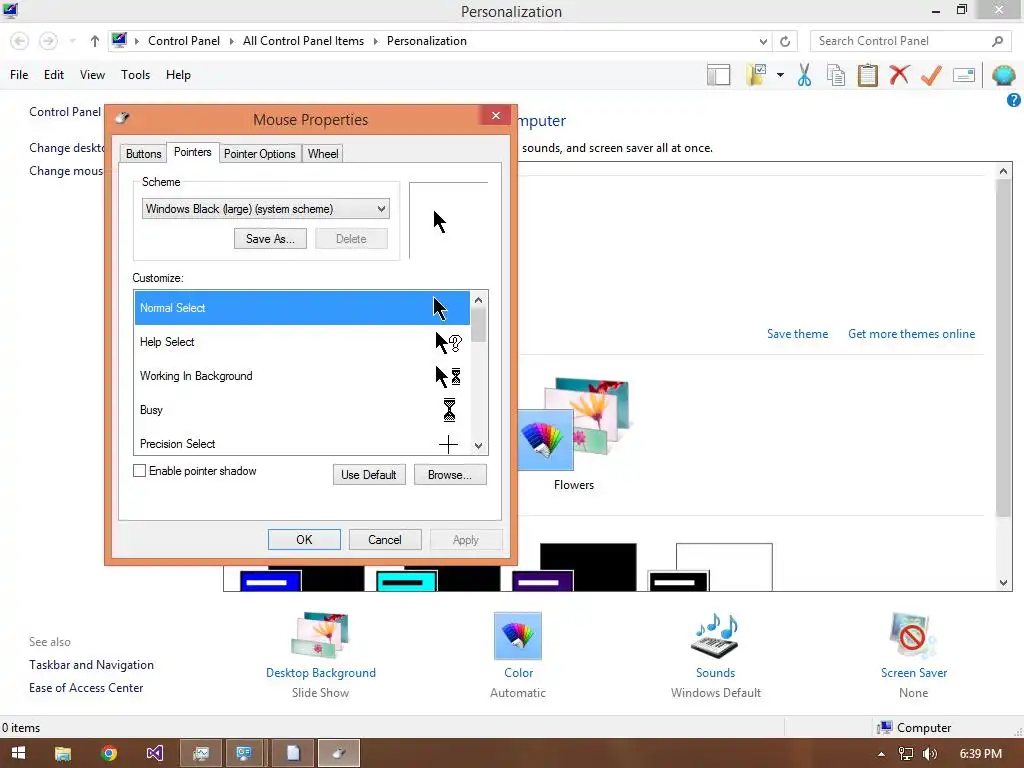Image resolution: width=1024 pixels, height=768 pixels.
Task: Click themes pane scroll down arrow
Action: 1004,583
